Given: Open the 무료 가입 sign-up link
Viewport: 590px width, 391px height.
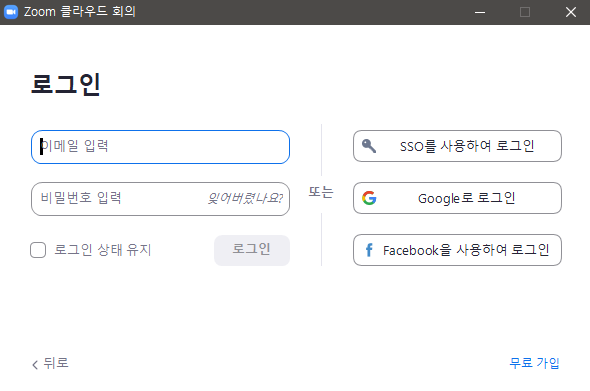Looking at the screenshot, I should tap(534, 363).
